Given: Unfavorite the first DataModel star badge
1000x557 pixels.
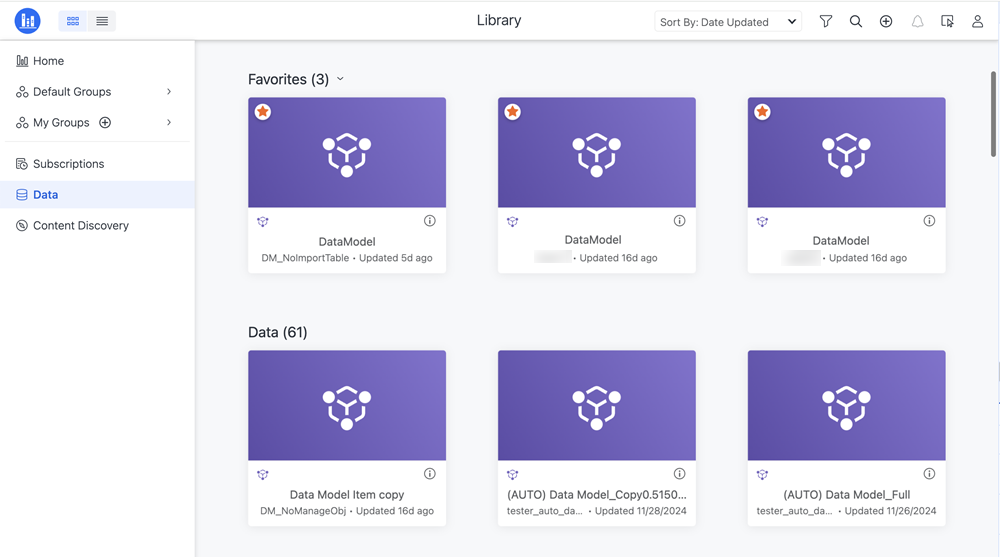Looking at the screenshot, I should pyautogui.click(x=263, y=112).
